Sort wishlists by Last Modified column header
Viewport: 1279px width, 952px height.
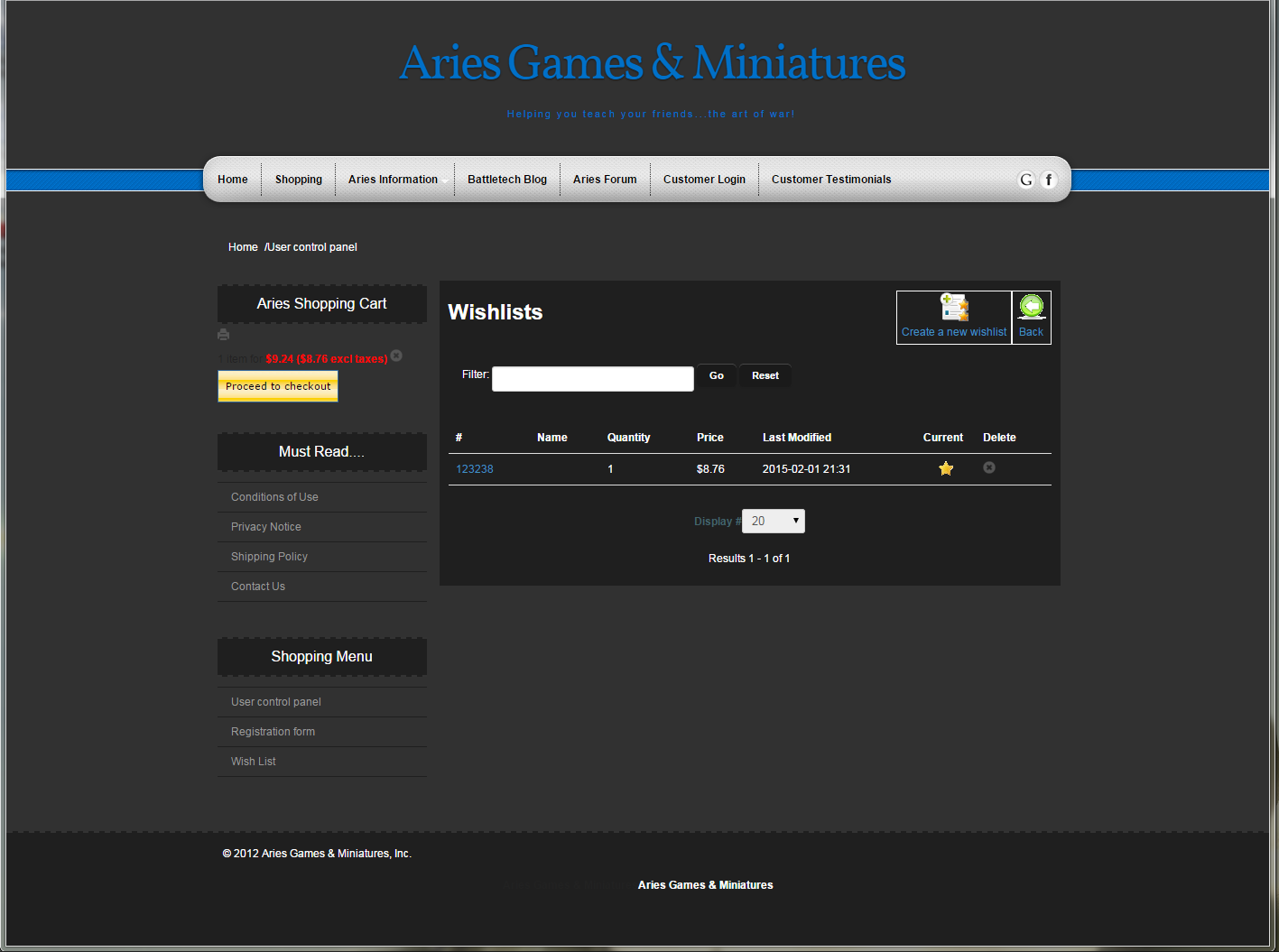(797, 438)
